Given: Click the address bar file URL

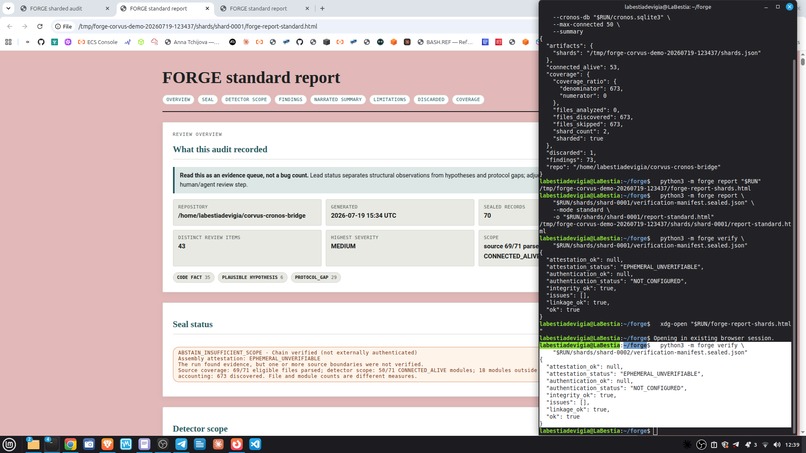Looking at the screenshot, I should pyautogui.click(x=197, y=26).
